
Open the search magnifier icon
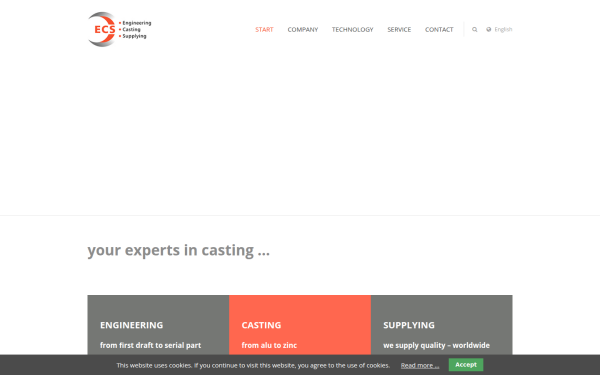(474, 29)
